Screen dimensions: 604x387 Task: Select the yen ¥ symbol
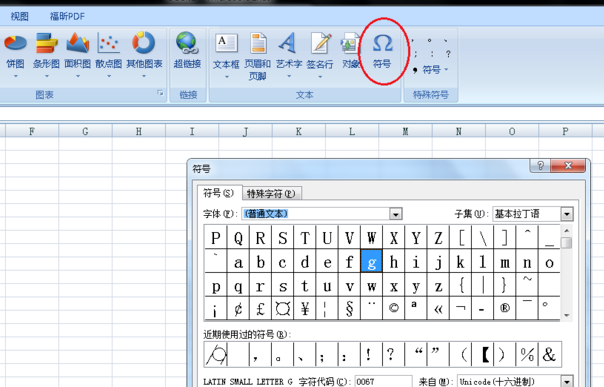click(x=305, y=308)
